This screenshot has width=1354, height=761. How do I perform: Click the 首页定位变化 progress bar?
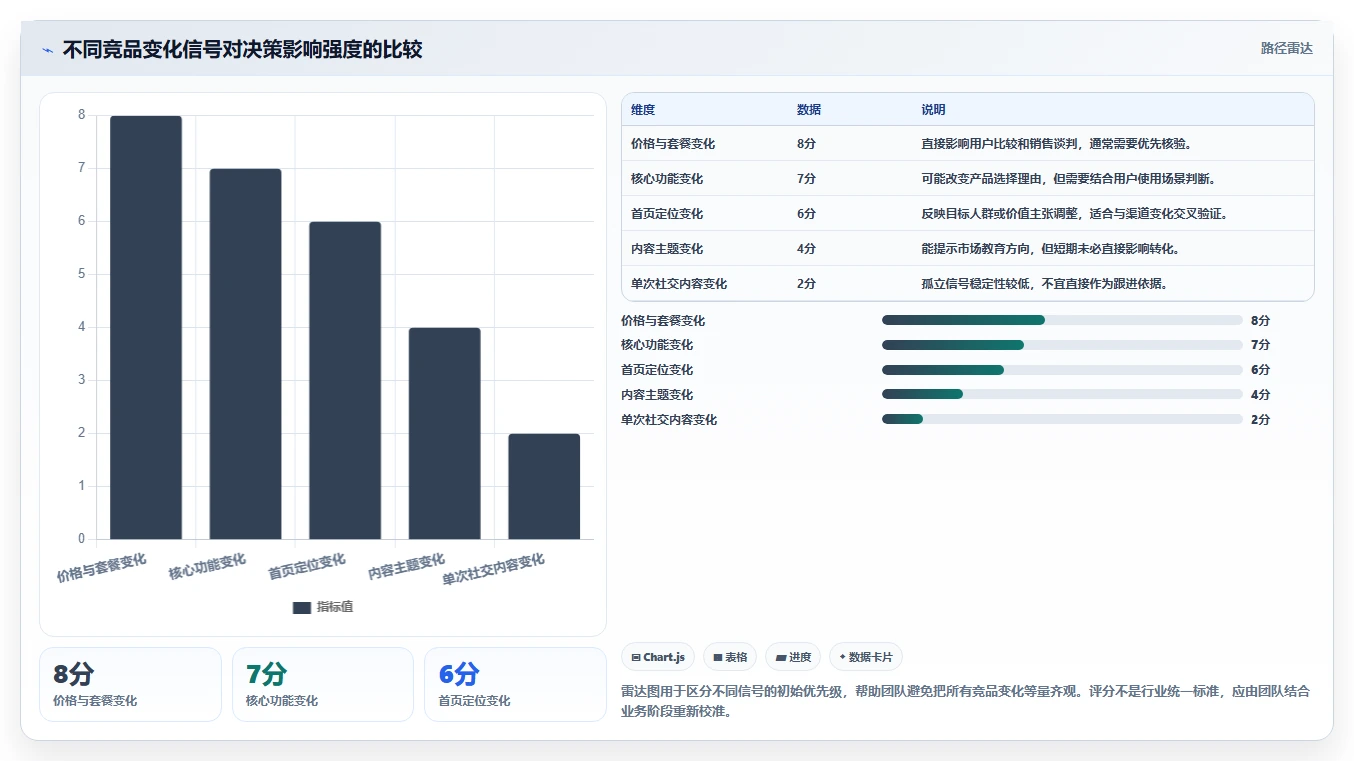click(x=1062, y=370)
